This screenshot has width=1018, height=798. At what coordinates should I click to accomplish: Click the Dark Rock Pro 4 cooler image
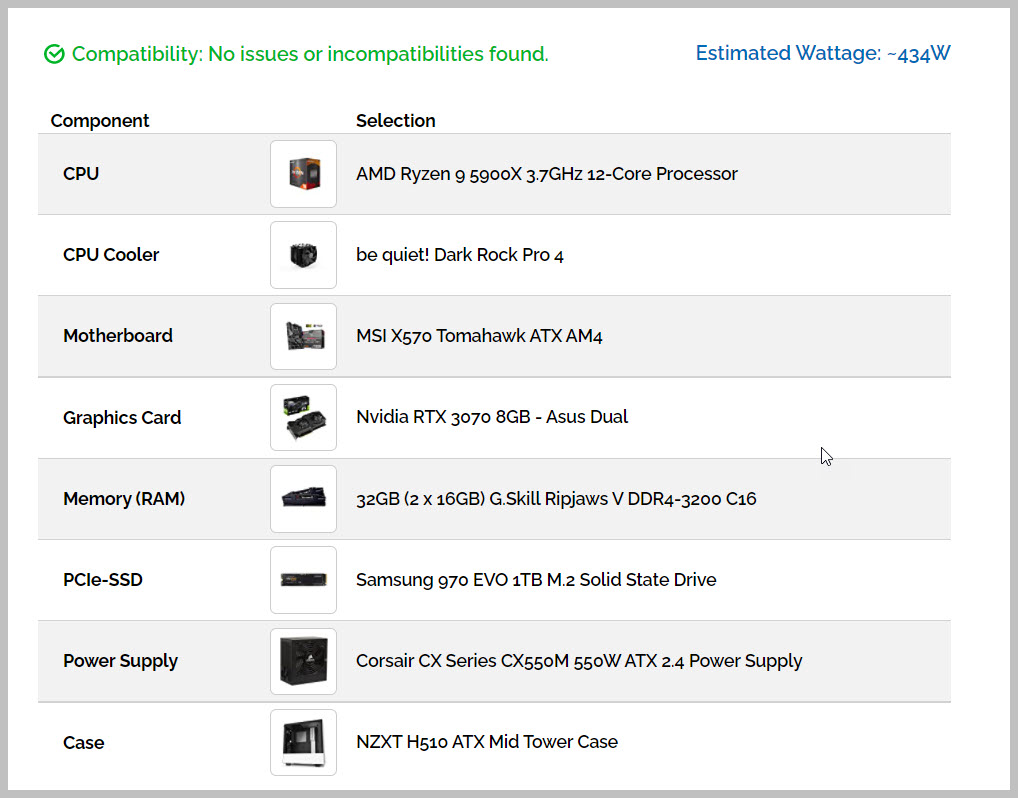[303, 255]
